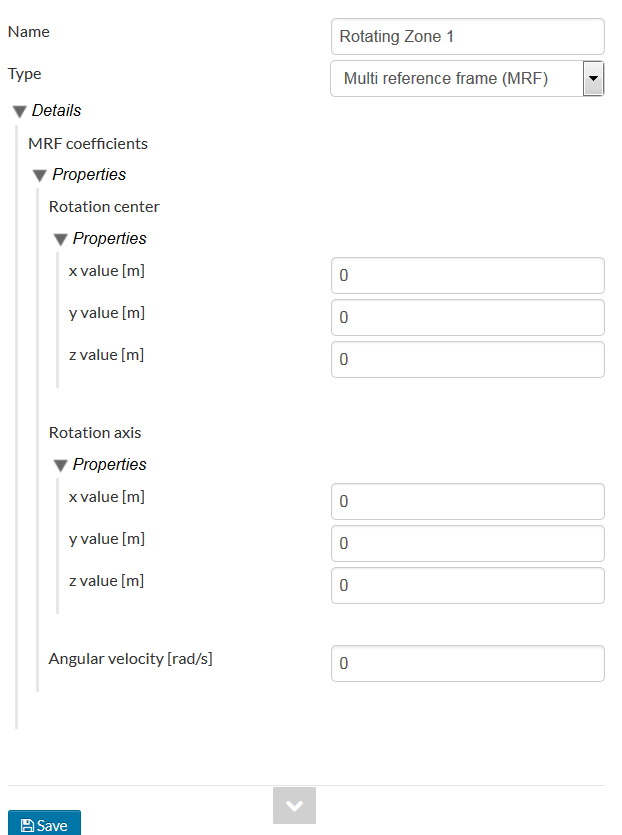Click the Save button

pos(44,824)
